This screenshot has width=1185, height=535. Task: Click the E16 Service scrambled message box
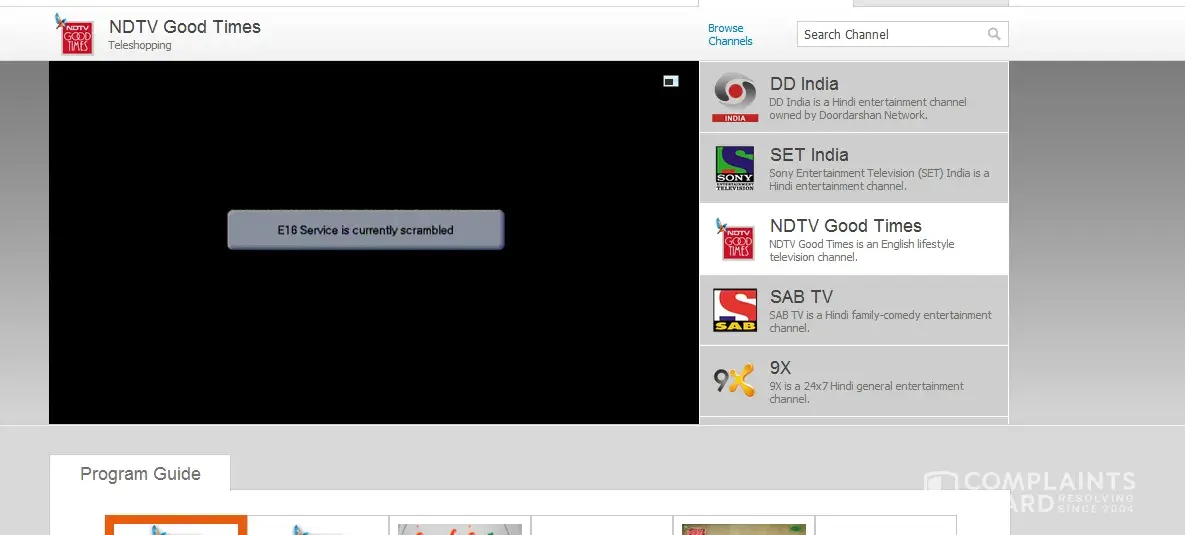(x=365, y=230)
